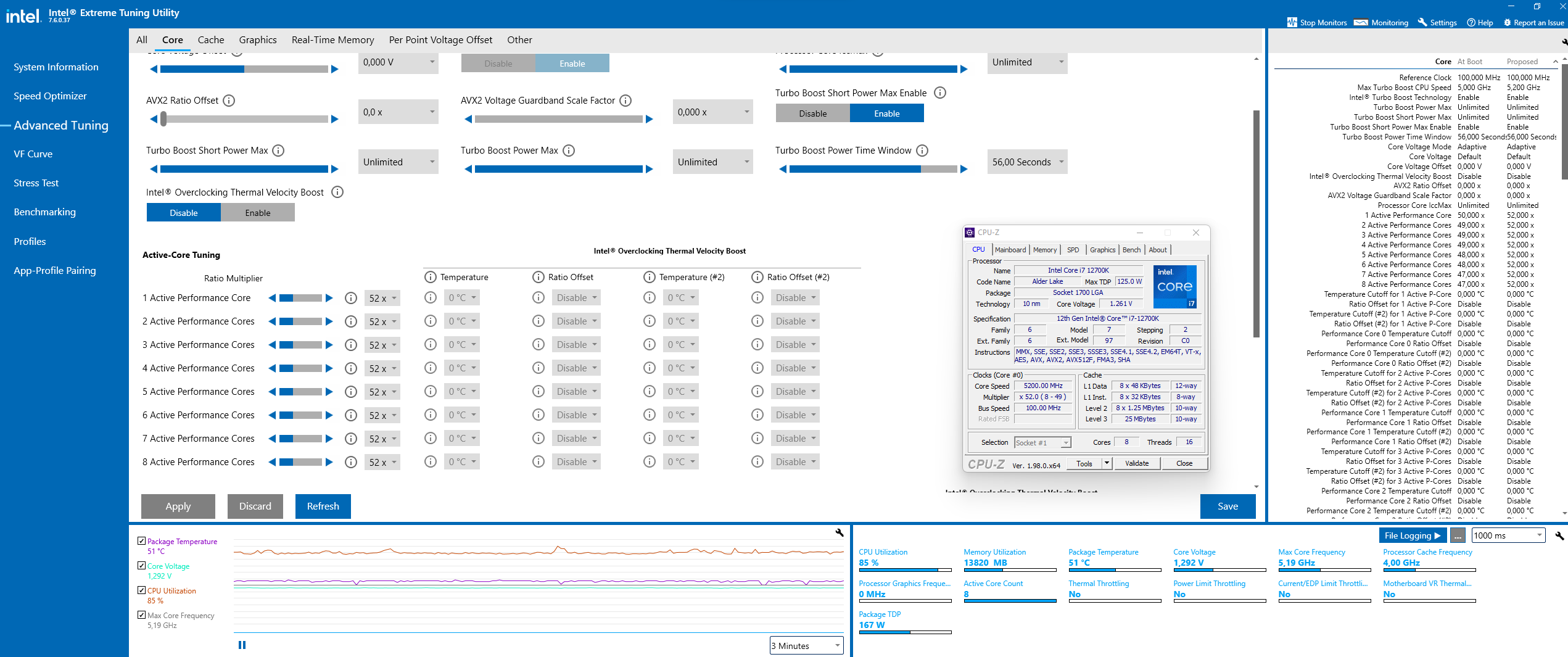The height and width of the screenshot is (657, 1568).
Task: Open monitor panel wrench next to 1000 ms
Action: tap(1559, 535)
